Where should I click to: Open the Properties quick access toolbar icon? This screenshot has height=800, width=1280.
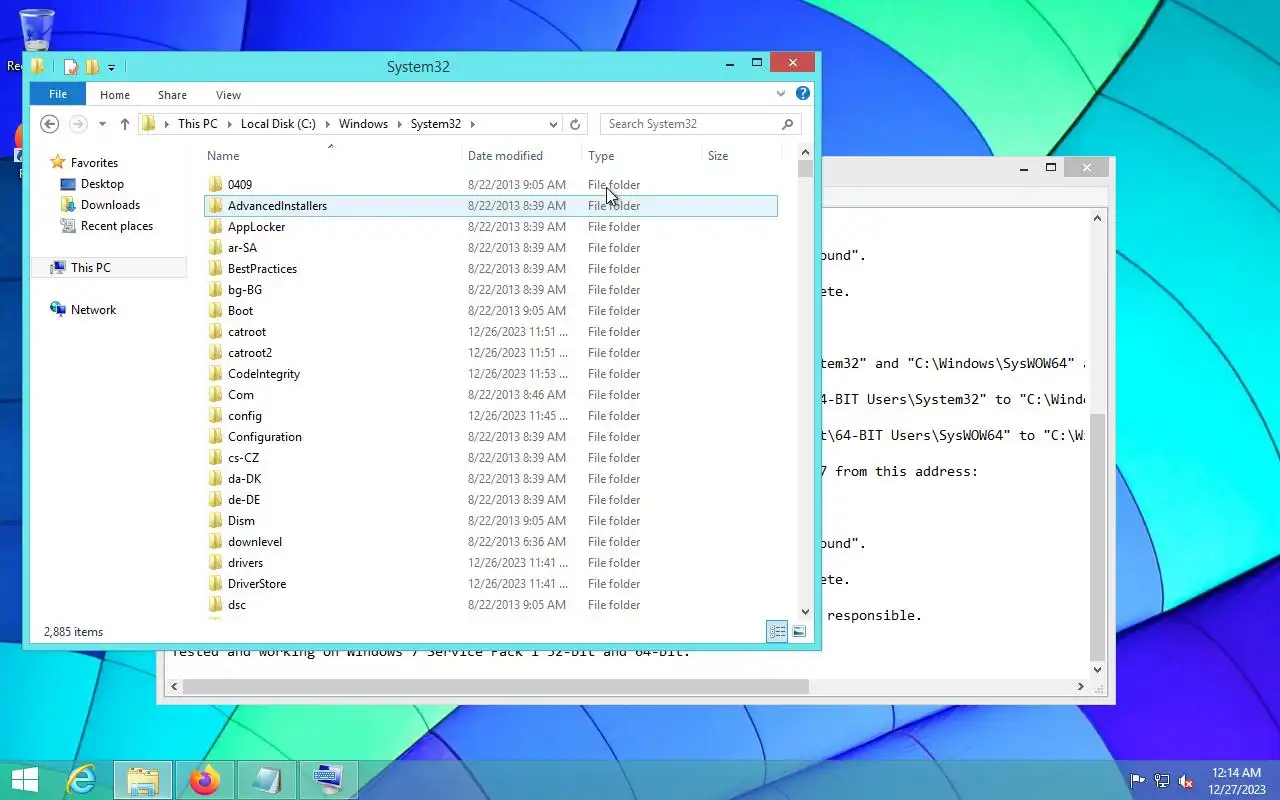pyautogui.click(x=71, y=67)
